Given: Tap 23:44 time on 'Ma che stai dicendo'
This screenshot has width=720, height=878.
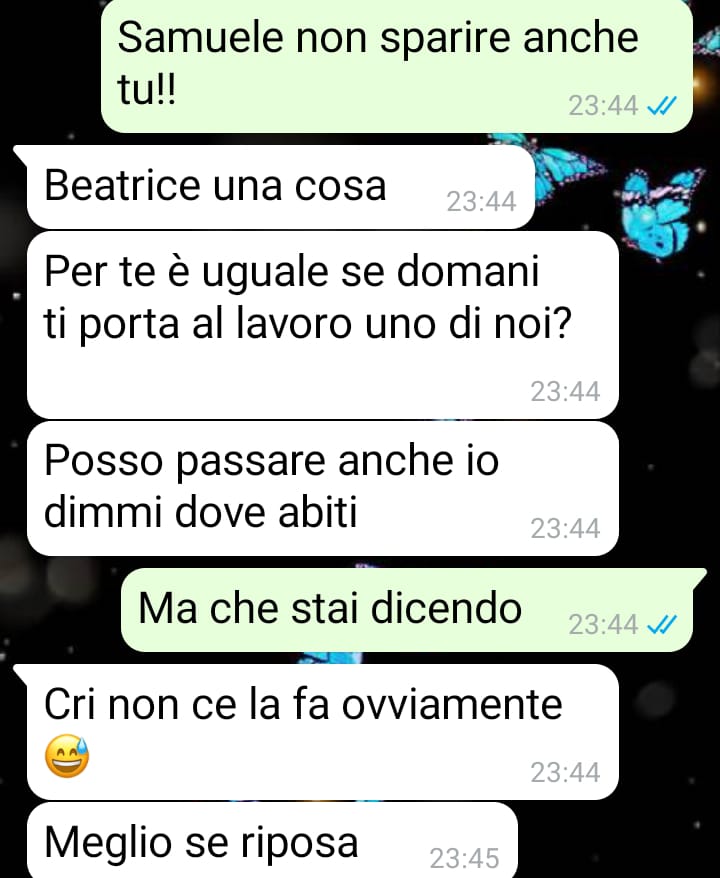Looking at the screenshot, I should (x=603, y=624).
